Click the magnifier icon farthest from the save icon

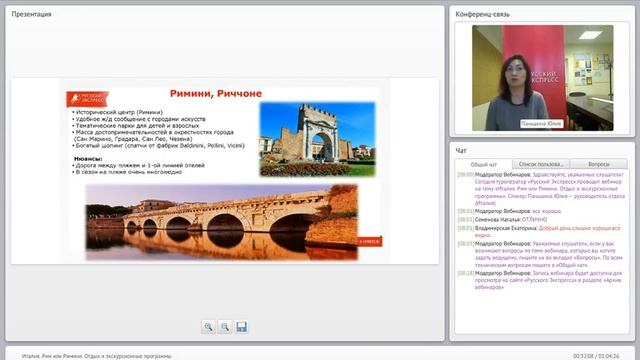pyautogui.click(x=208, y=327)
